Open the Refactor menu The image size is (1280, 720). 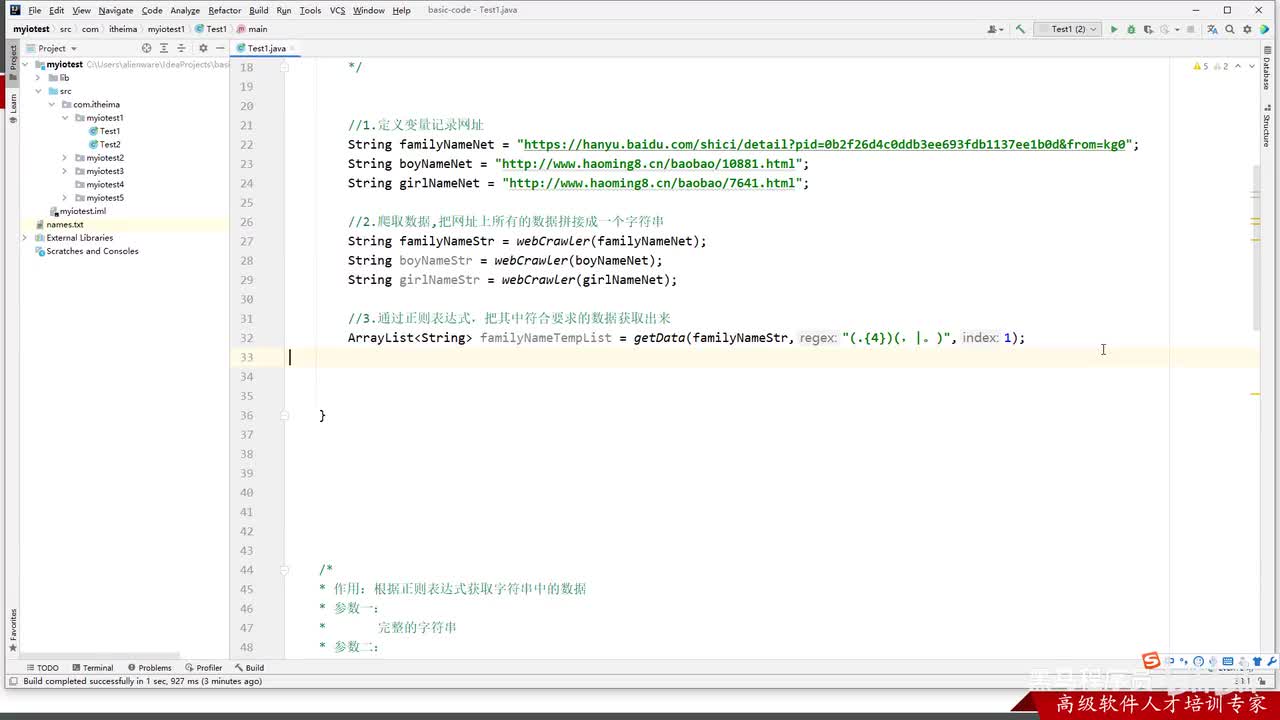coord(225,10)
